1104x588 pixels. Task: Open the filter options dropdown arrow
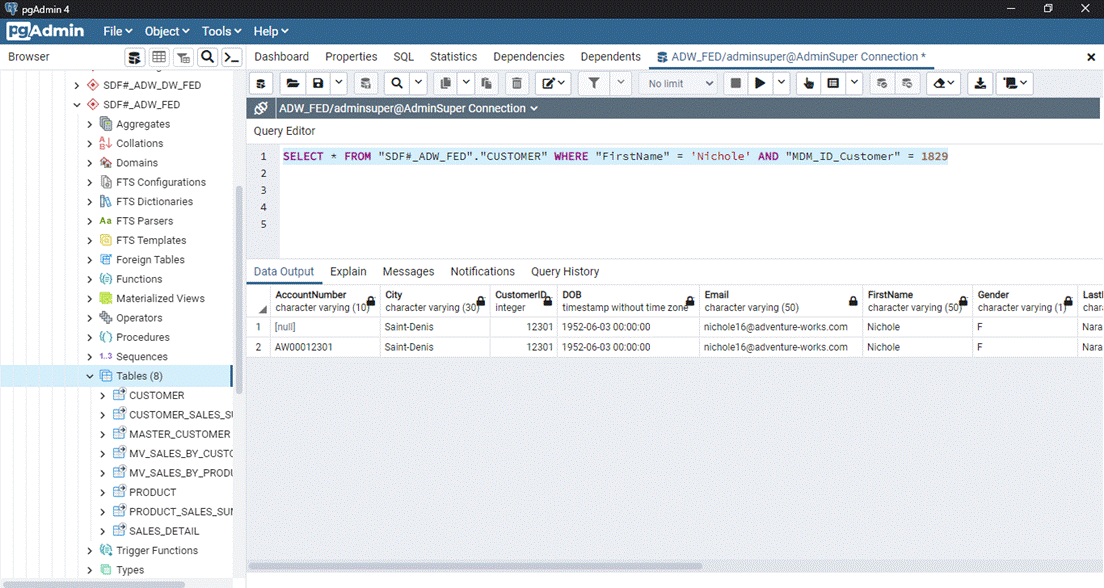620,84
